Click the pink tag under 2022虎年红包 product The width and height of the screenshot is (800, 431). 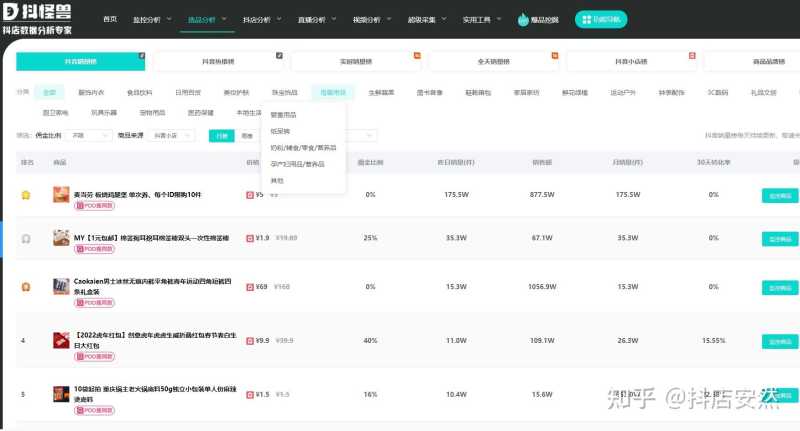pyautogui.click(x=94, y=357)
